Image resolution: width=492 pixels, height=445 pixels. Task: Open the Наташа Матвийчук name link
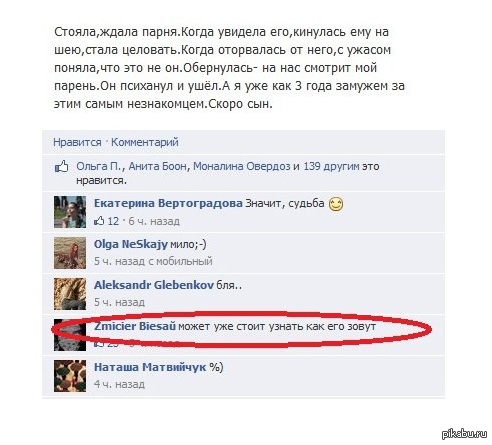tap(150, 367)
